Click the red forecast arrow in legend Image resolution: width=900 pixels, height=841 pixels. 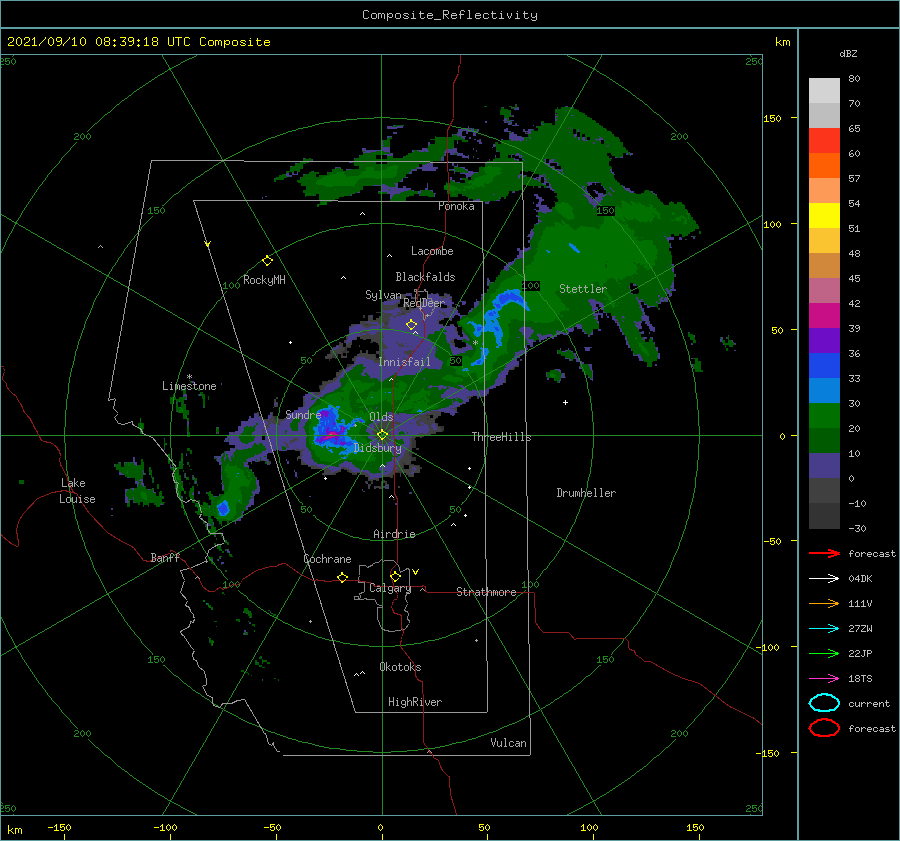[824, 553]
